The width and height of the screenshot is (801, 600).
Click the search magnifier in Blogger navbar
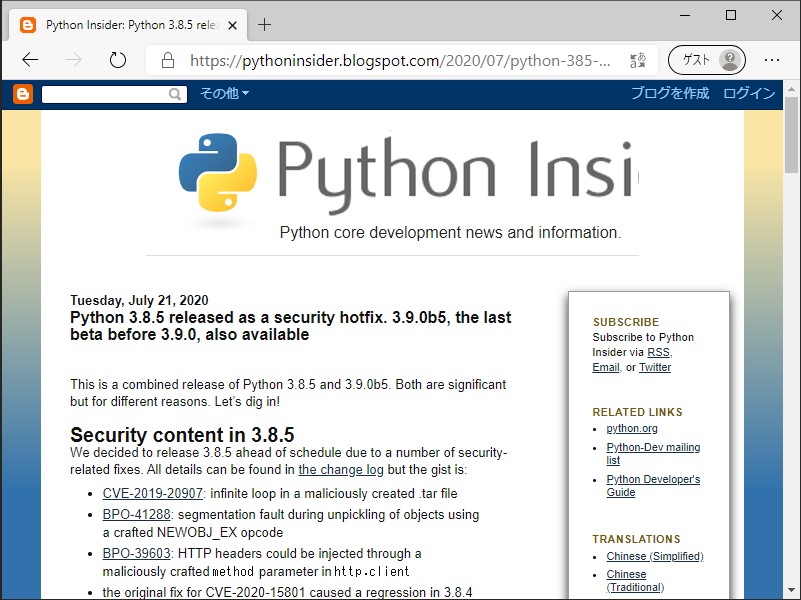176,93
